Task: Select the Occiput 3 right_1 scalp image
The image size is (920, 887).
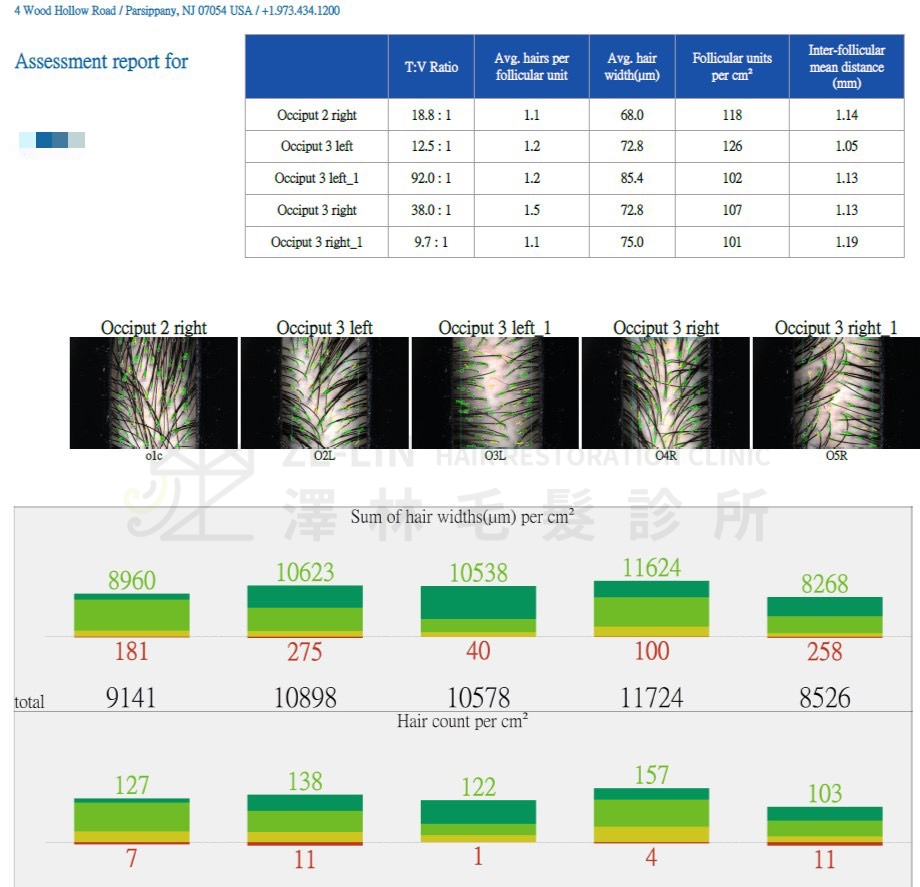Action: click(835, 392)
